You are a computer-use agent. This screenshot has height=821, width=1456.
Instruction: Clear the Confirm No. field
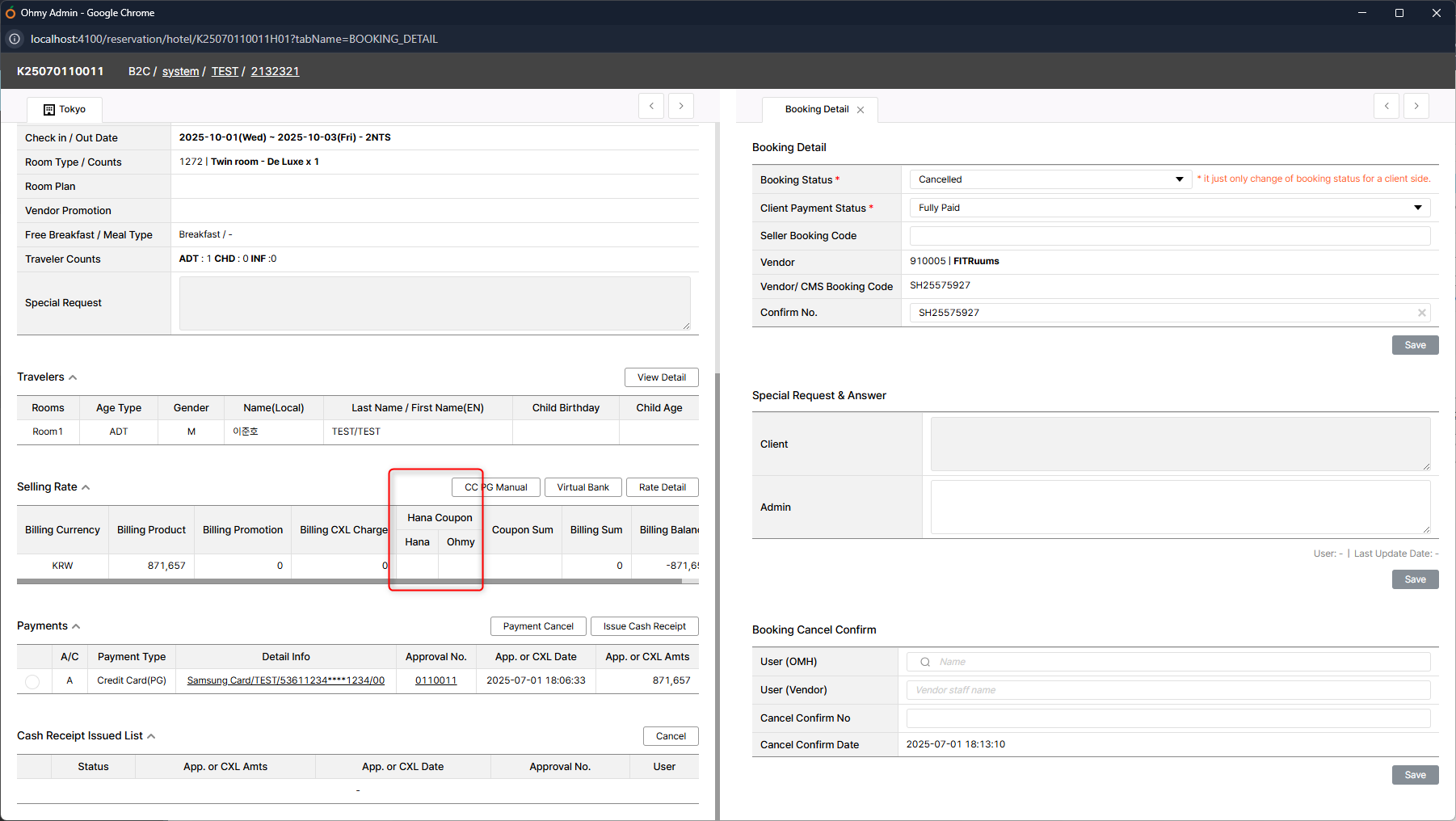click(1421, 313)
